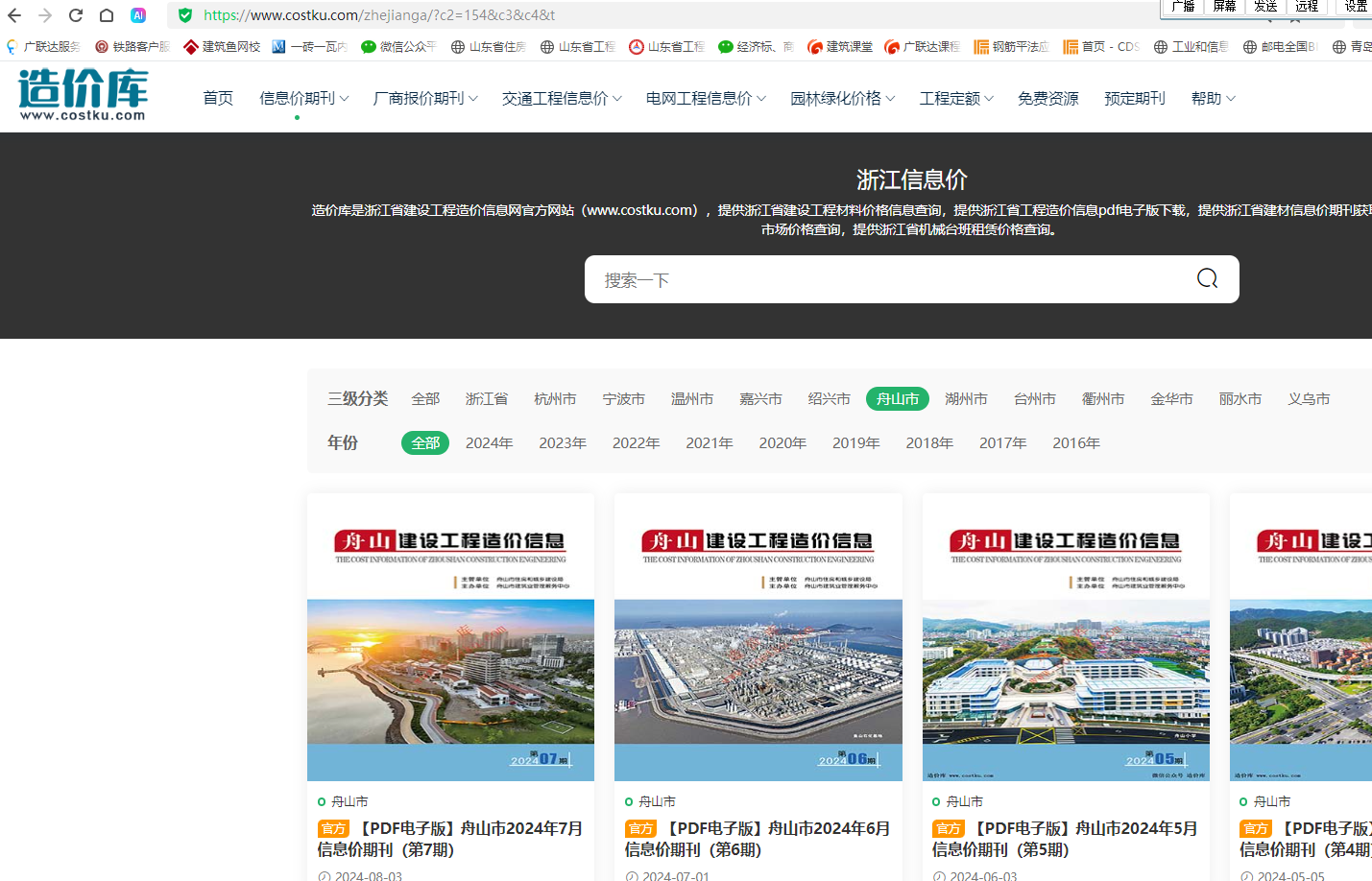This screenshot has width=1372, height=881.
Task: Filter by 杭州市 category
Action: pyautogui.click(x=555, y=398)
